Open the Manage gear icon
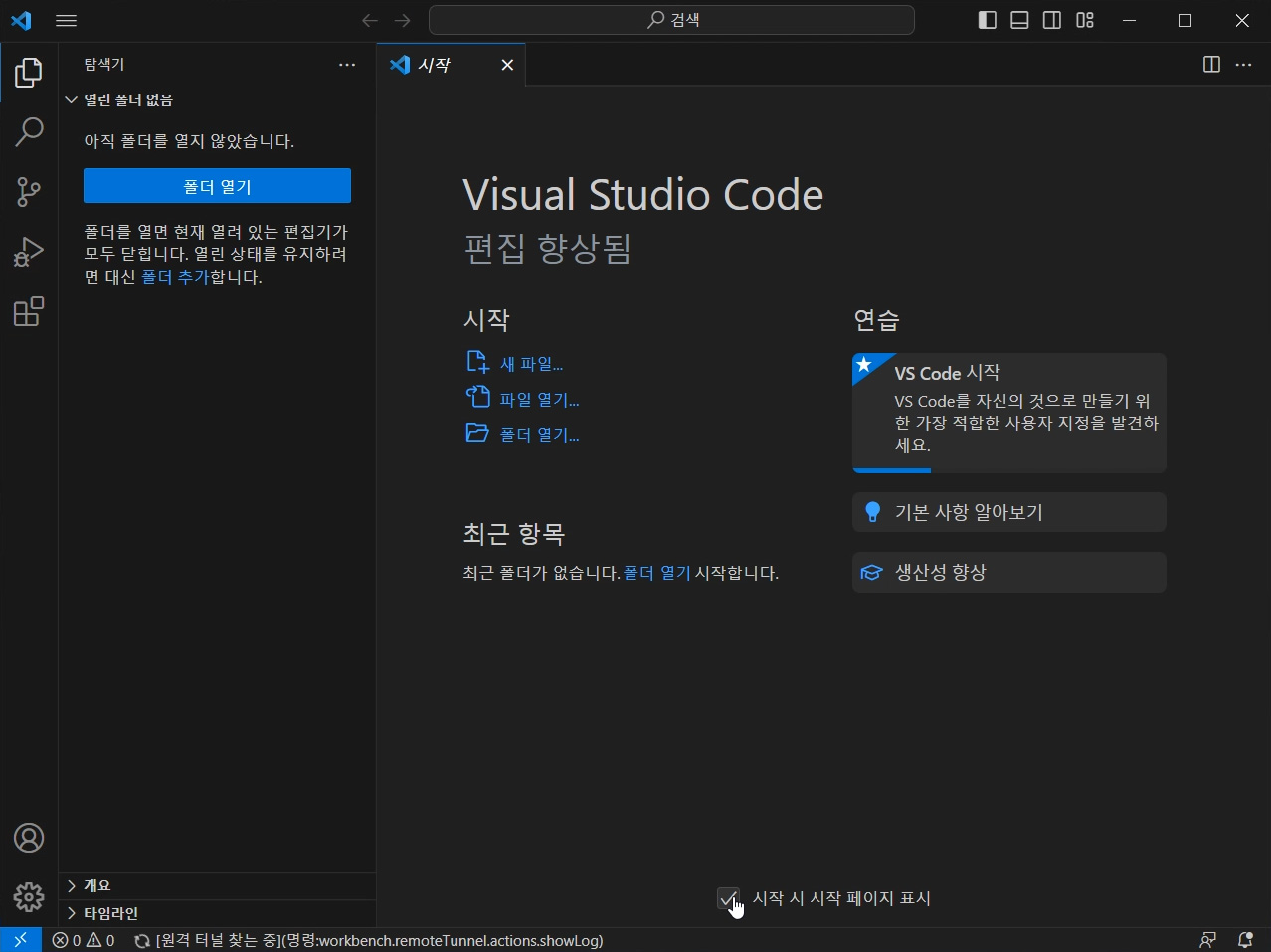Image resolution: width=1271 pixels, height=952 pixels. tap(29, 897)
